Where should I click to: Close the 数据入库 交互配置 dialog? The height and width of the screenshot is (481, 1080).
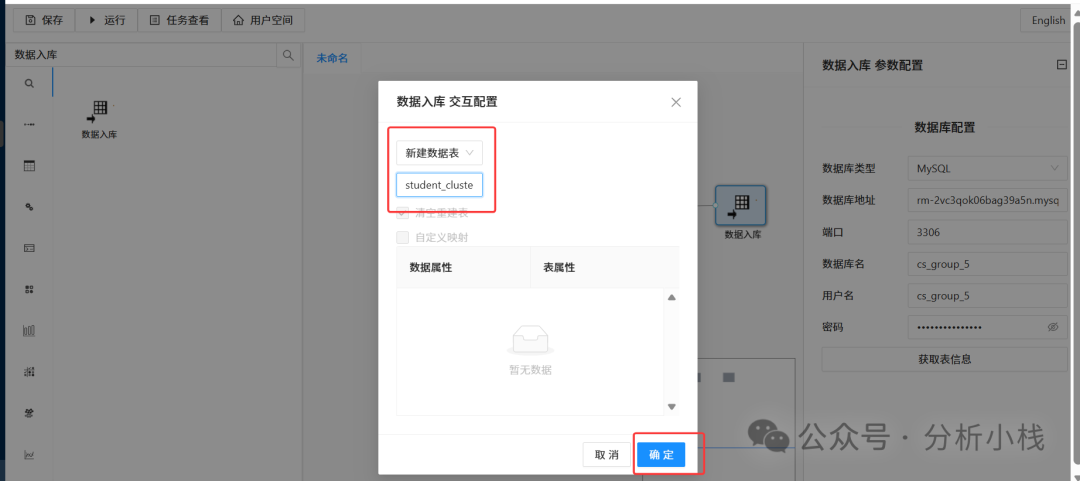[676, 102]
